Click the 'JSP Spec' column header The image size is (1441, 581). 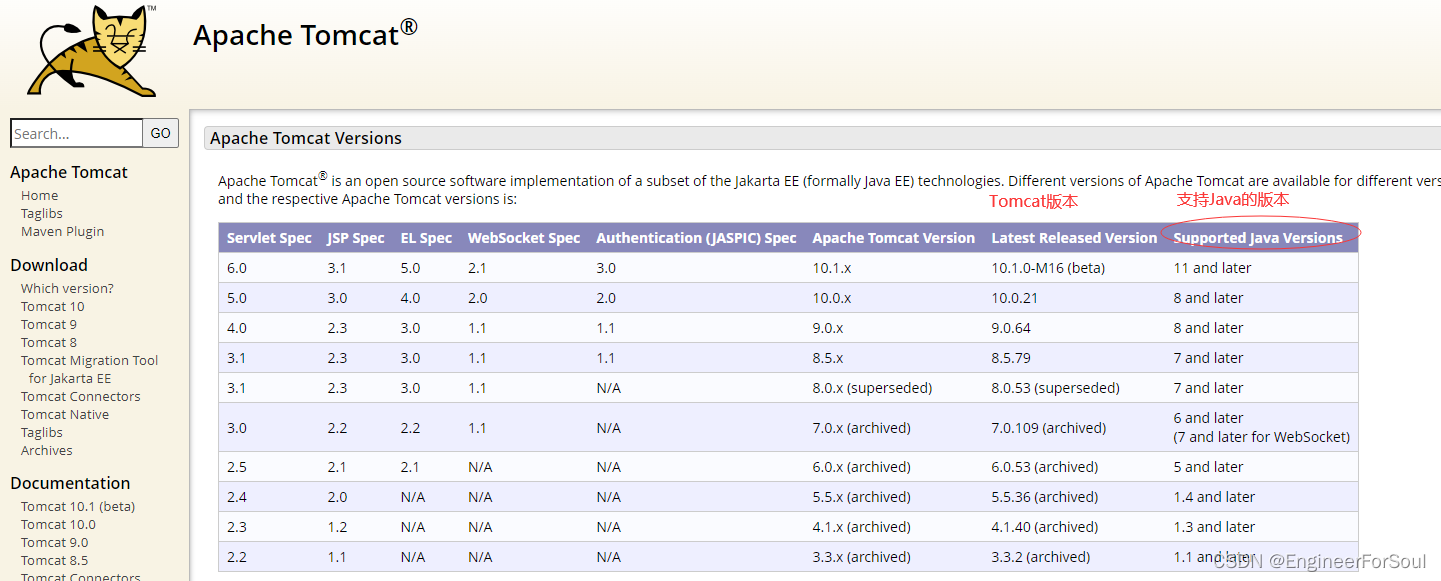pos(355,238)
